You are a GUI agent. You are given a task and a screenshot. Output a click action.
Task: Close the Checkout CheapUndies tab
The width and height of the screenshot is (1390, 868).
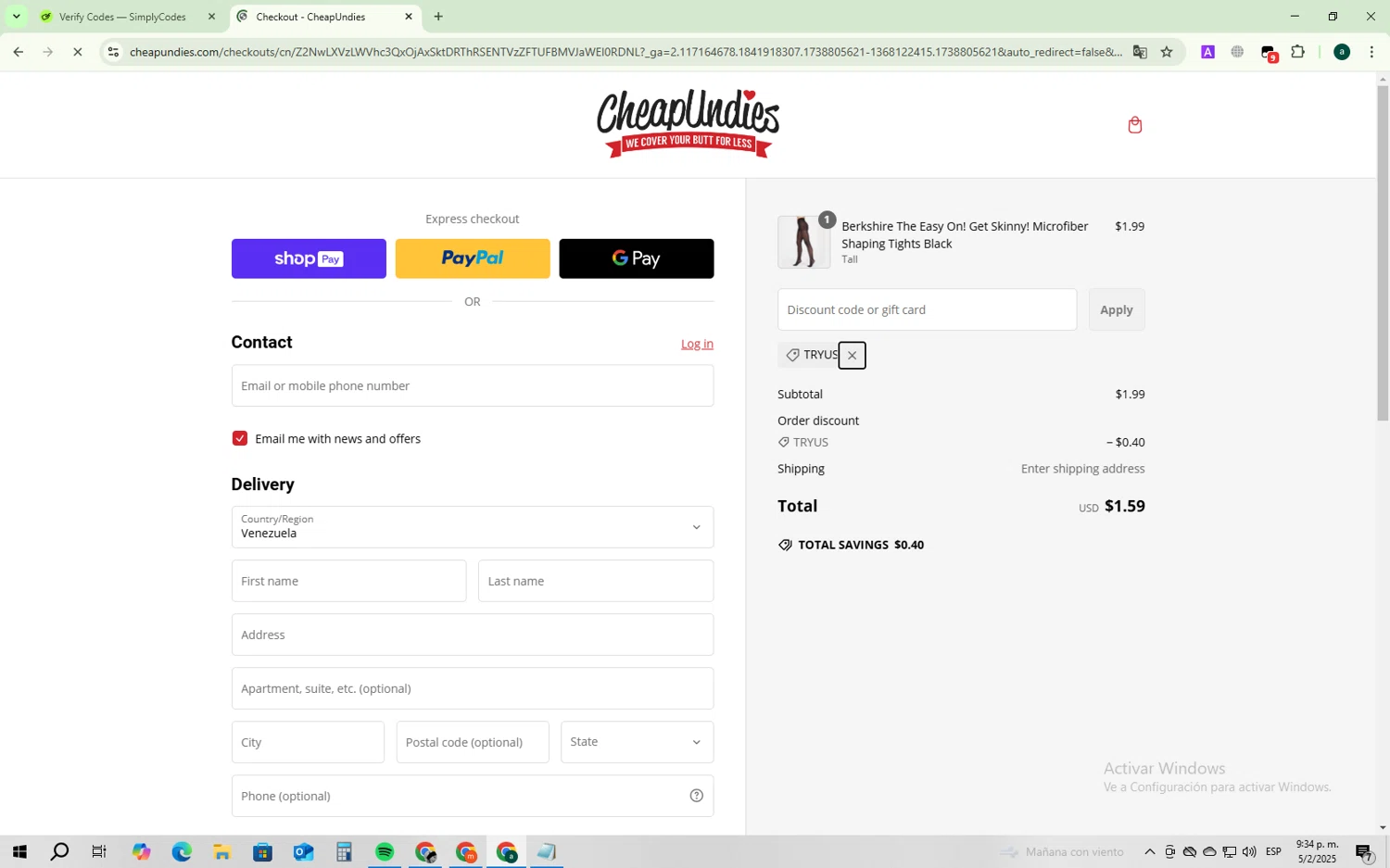point(409,17)
